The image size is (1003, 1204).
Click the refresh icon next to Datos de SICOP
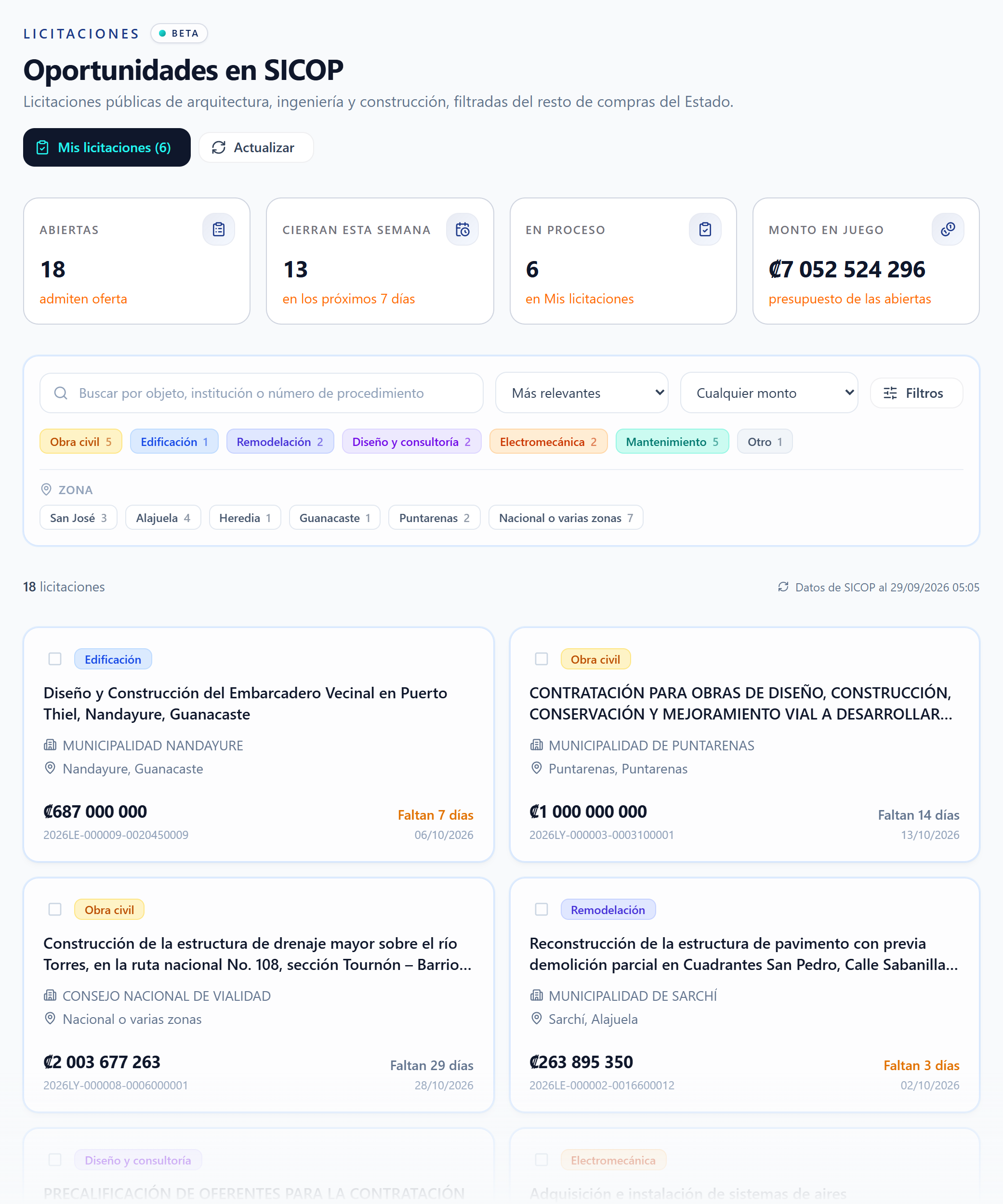[x=783, y=587]
